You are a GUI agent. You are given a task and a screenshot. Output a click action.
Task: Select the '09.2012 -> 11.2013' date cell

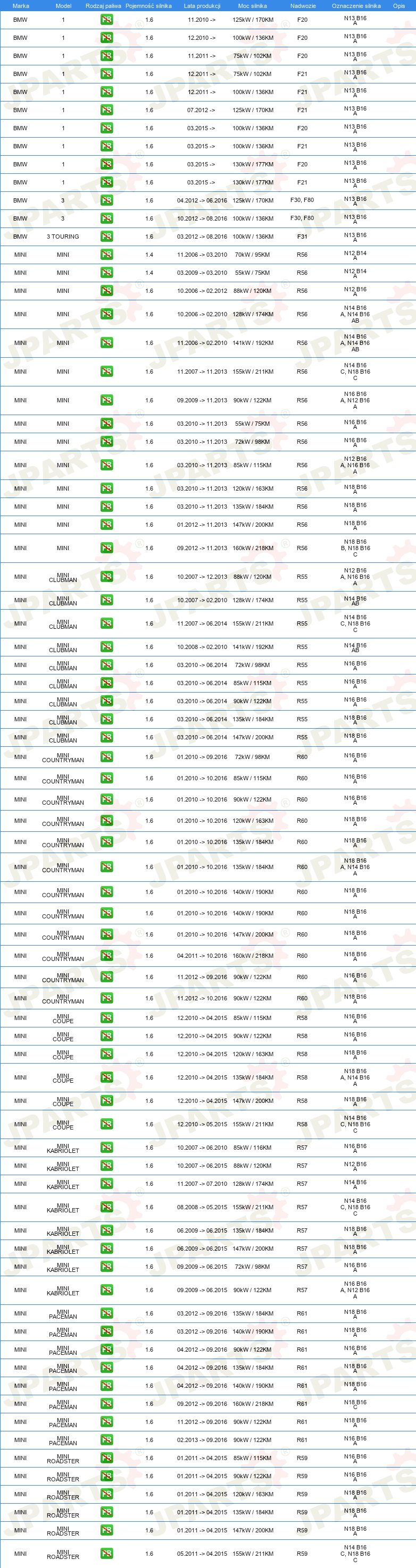pyautogui.click(x=202, y=549)
